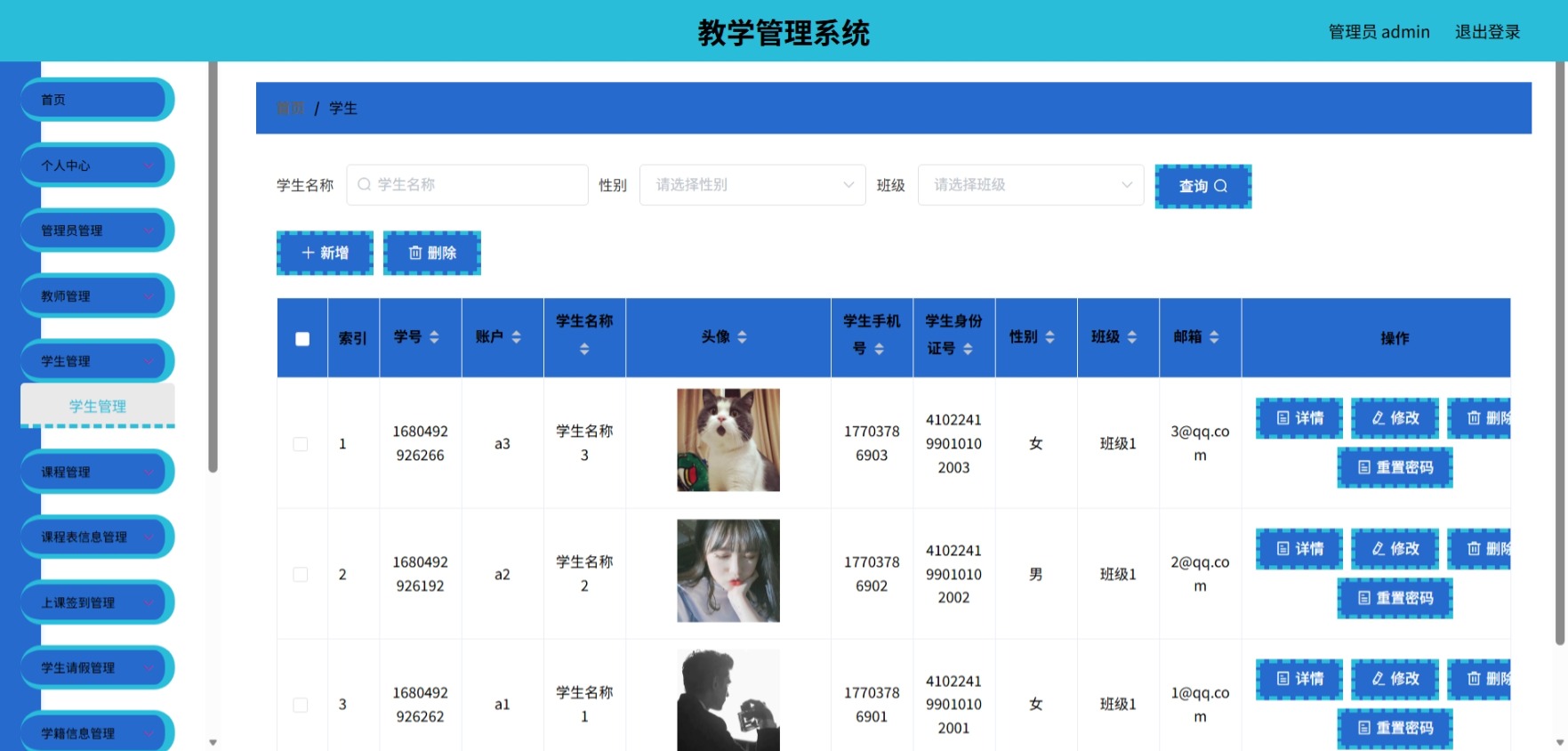Reset password for student a3

tap(1395, 467)
